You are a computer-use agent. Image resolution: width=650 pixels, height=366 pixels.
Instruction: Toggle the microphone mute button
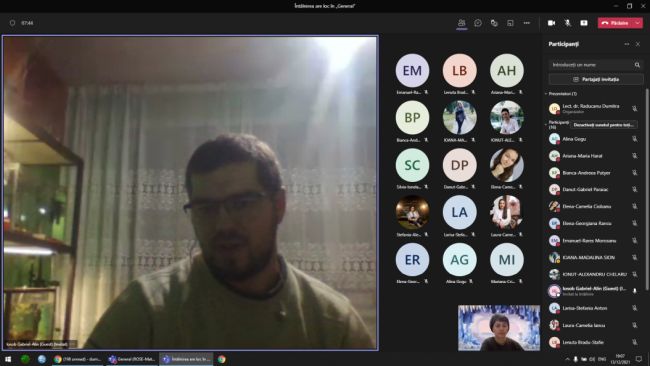[568, 23]
